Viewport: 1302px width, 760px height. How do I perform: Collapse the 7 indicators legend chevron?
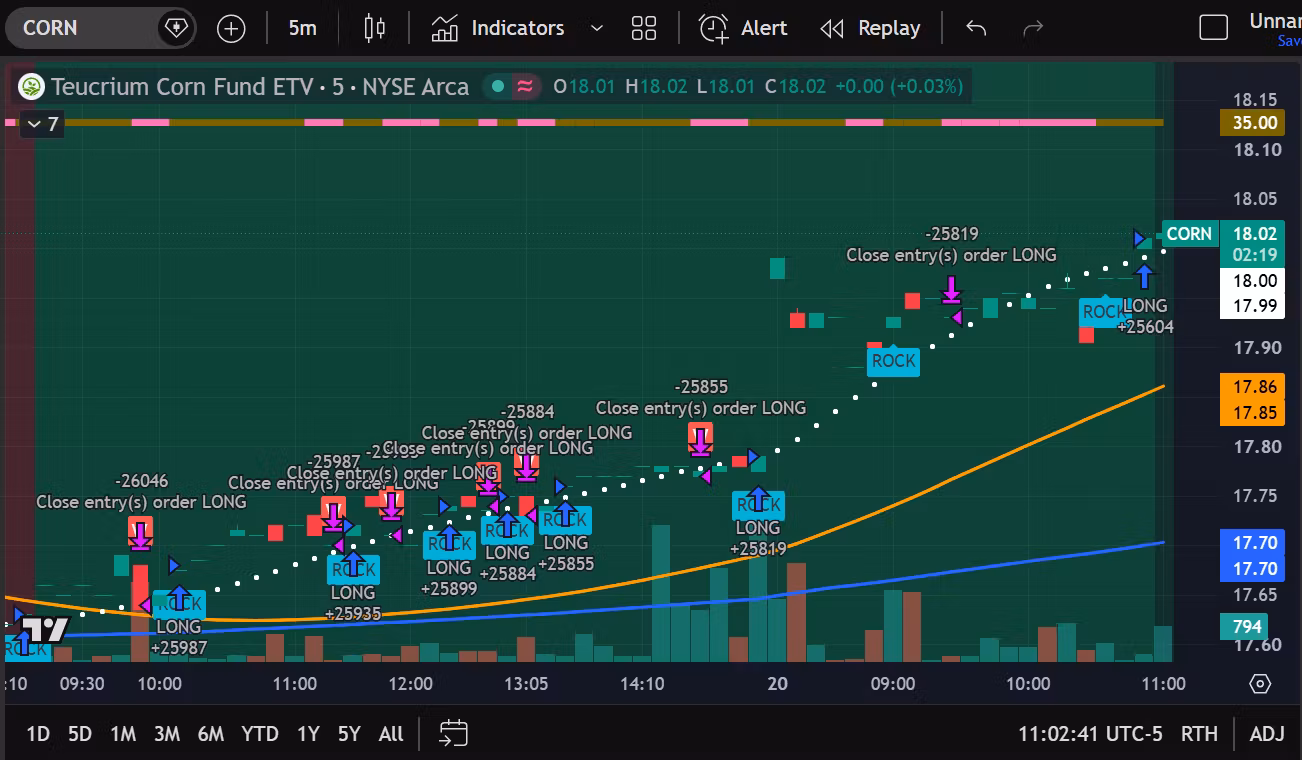coord(44,125)
